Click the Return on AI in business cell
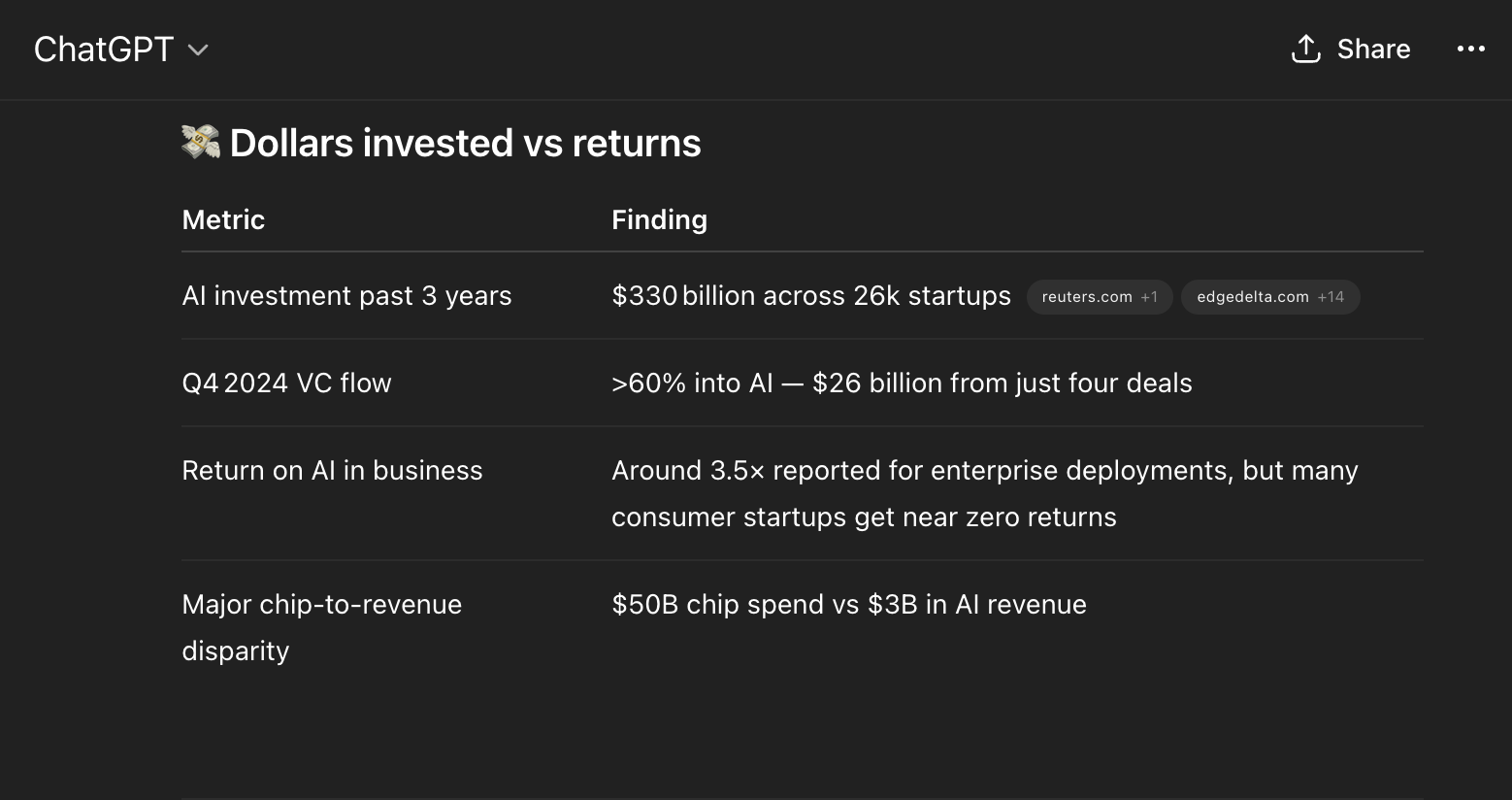1512x800 pixels. point(332,471)
